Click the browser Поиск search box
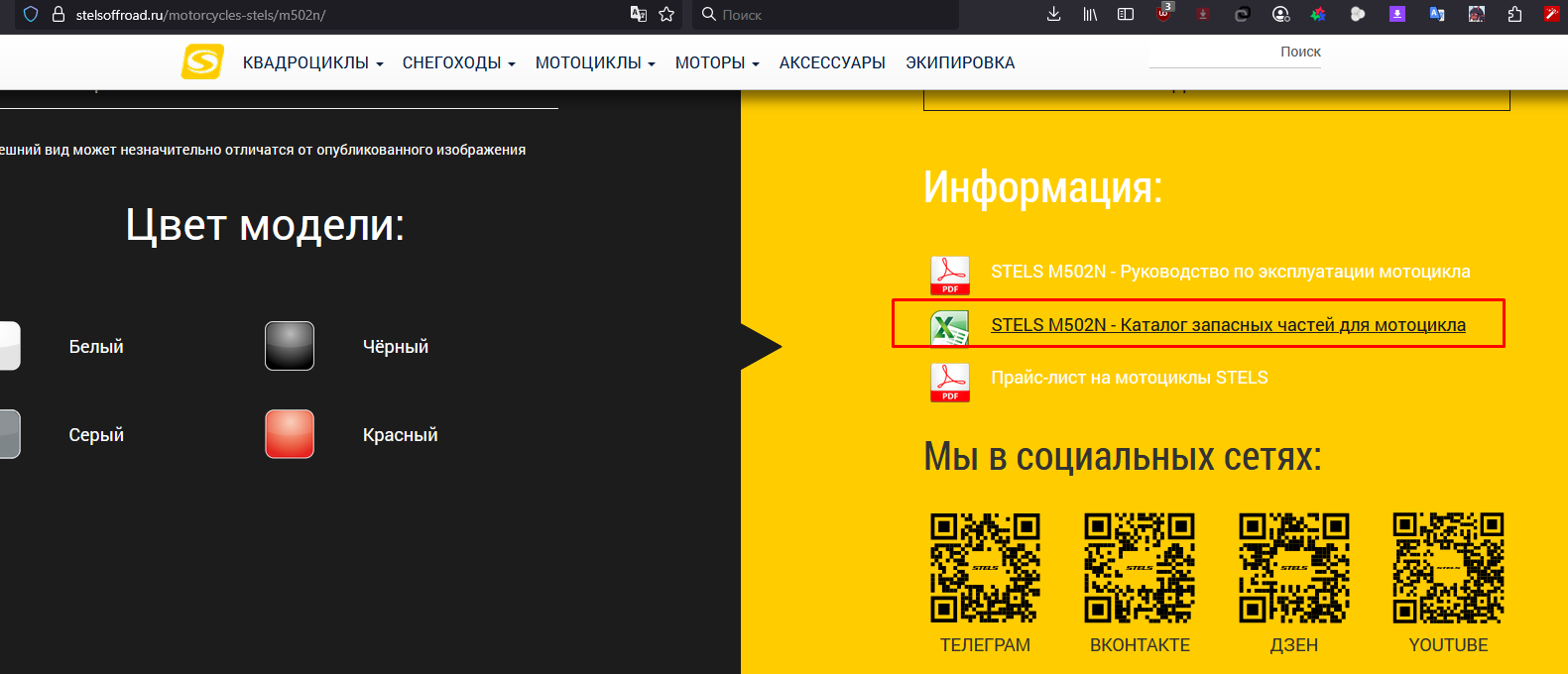Screen dimensions: 1568x674 825,15
